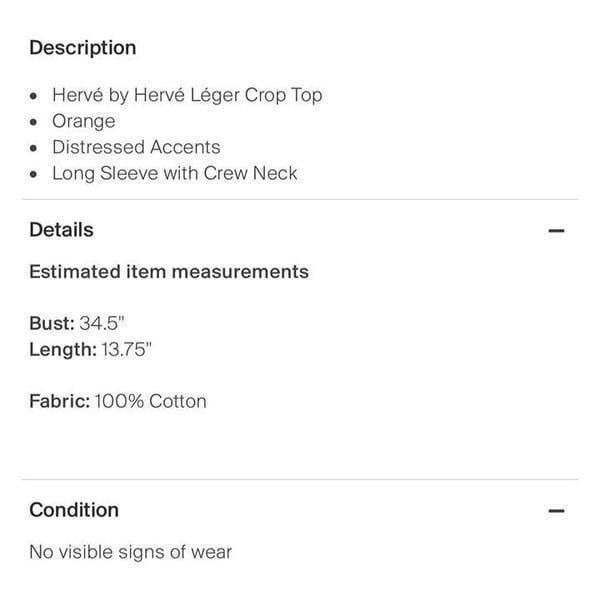Click the Estimated item measurements subheading
Image resolution: width=600 pixels, height=600 pixels.
pyautogui.click(x=169, y=272)
